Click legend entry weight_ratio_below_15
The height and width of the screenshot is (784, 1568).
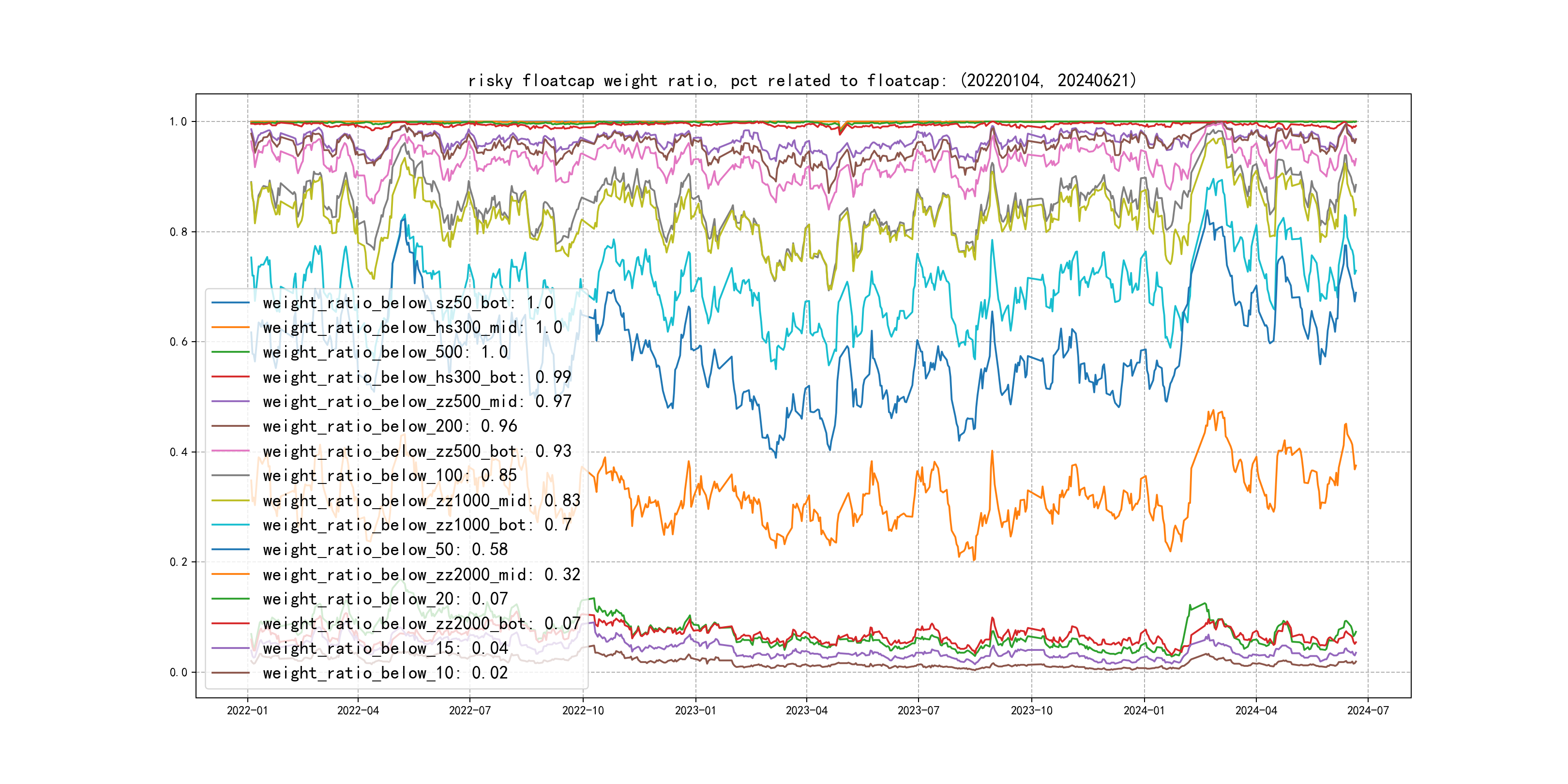pos(385,648)
